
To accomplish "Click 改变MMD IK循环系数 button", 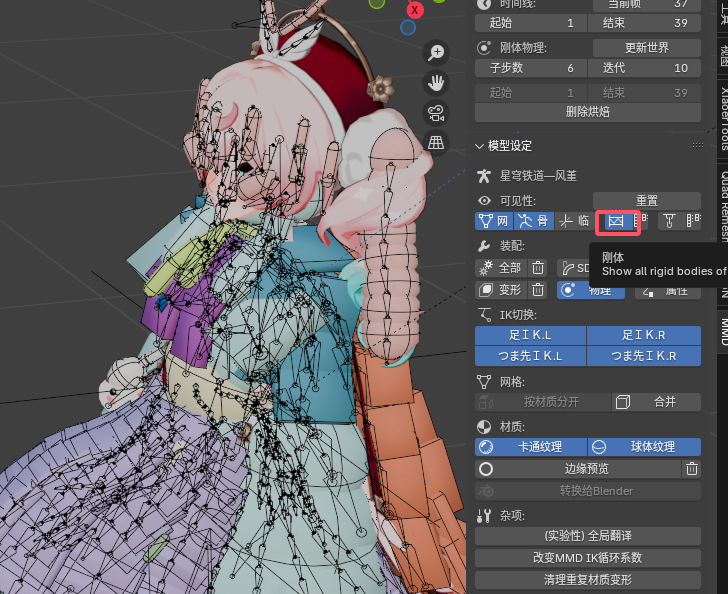I will (588, 558).
